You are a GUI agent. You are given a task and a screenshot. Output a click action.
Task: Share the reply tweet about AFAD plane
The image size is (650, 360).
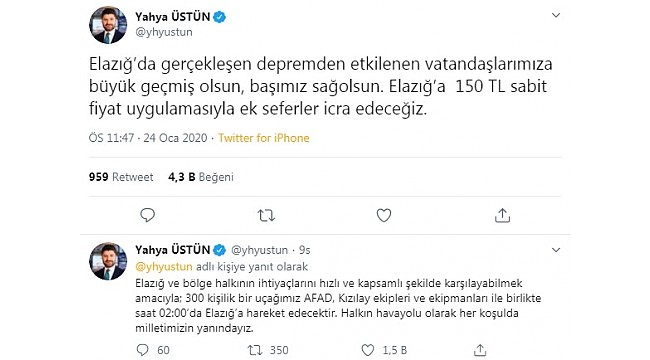480,350
